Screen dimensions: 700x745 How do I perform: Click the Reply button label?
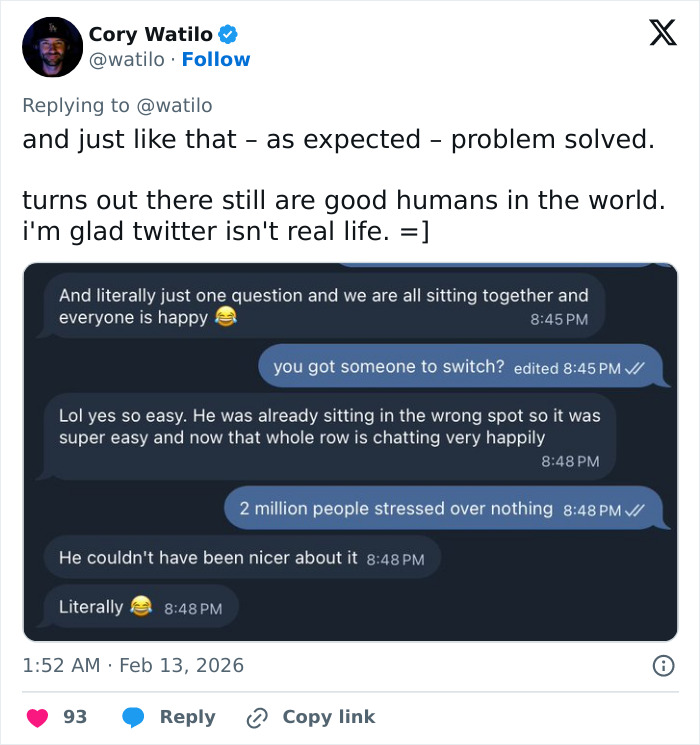[187, 717]
